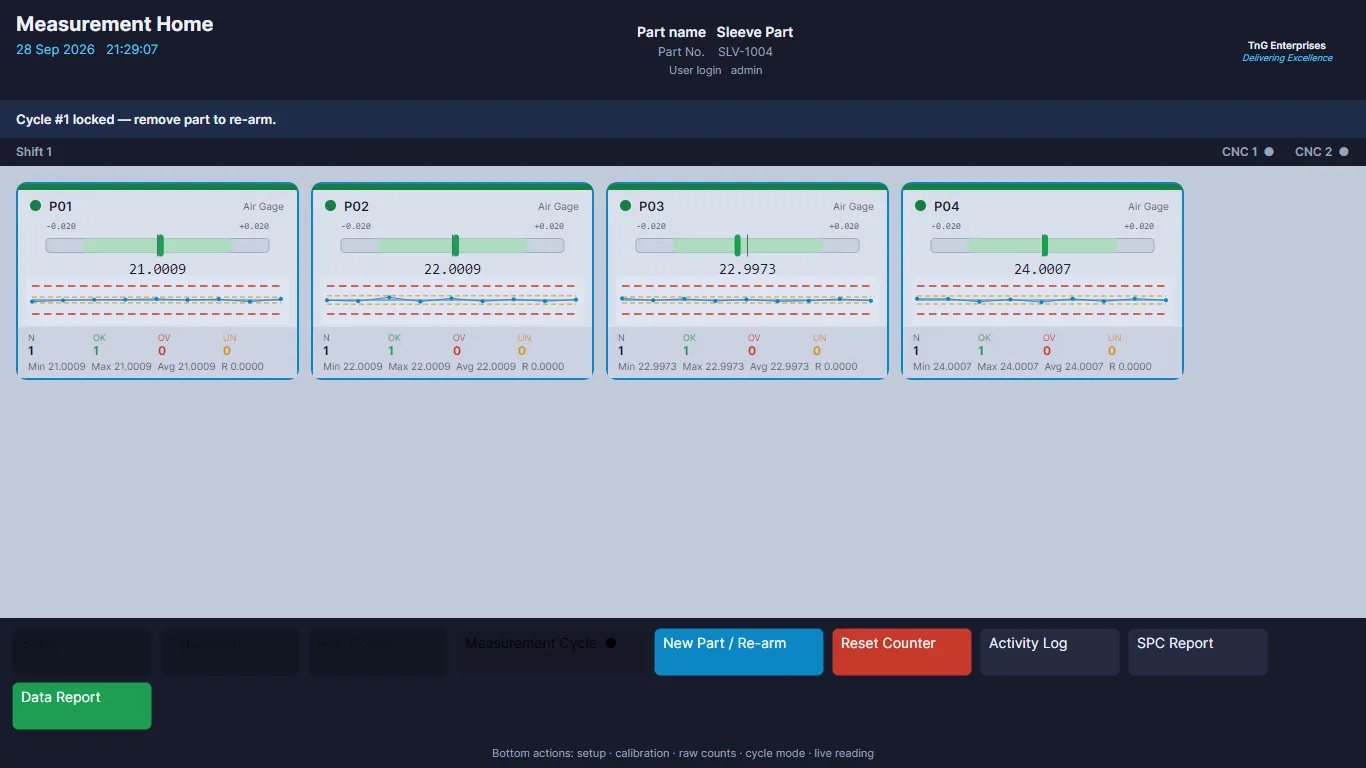
Task: Click the P02 reading 22.0009
Action: (x=452, y=269)
